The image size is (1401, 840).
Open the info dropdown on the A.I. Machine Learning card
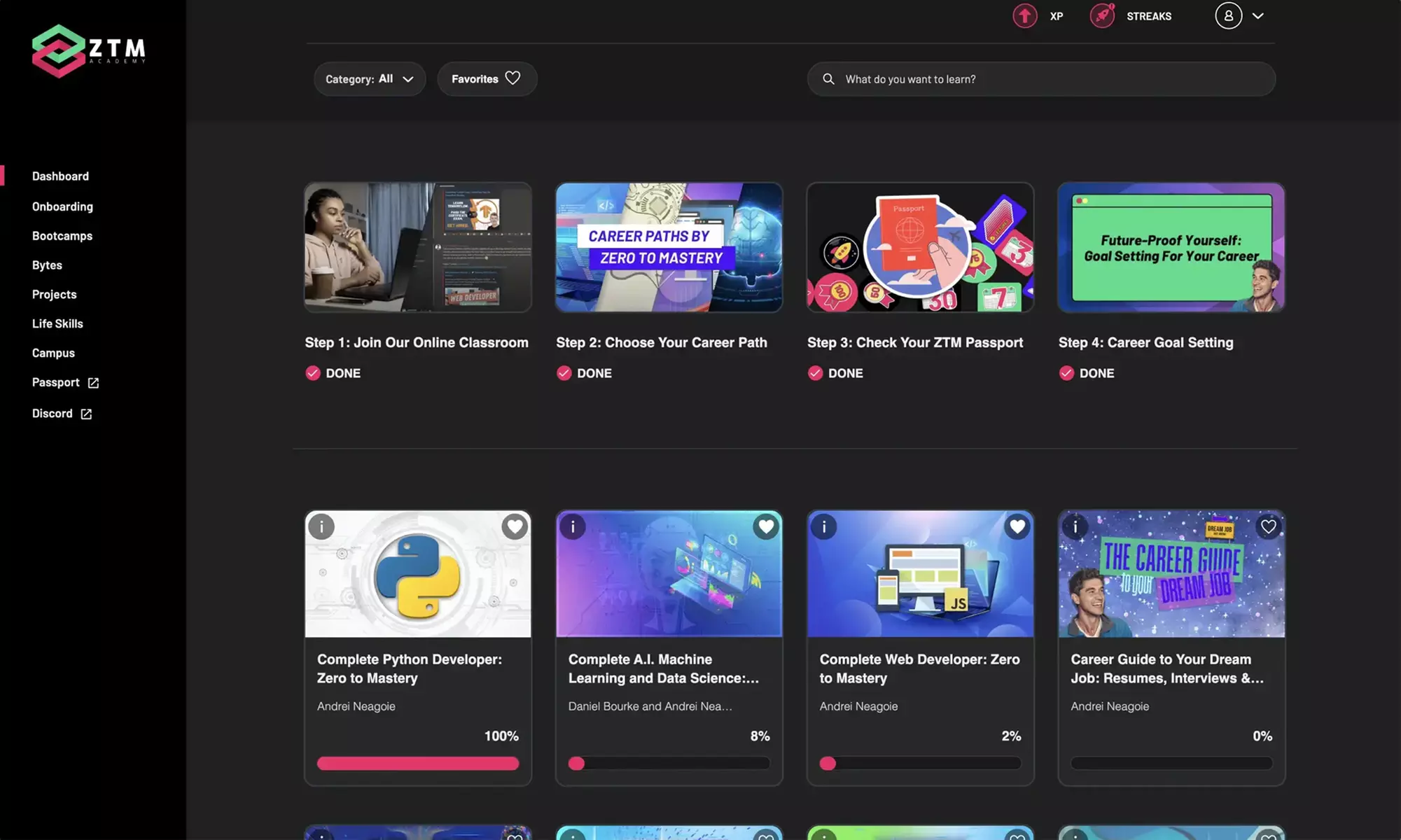pyautogui.click(x=573, y=526)
